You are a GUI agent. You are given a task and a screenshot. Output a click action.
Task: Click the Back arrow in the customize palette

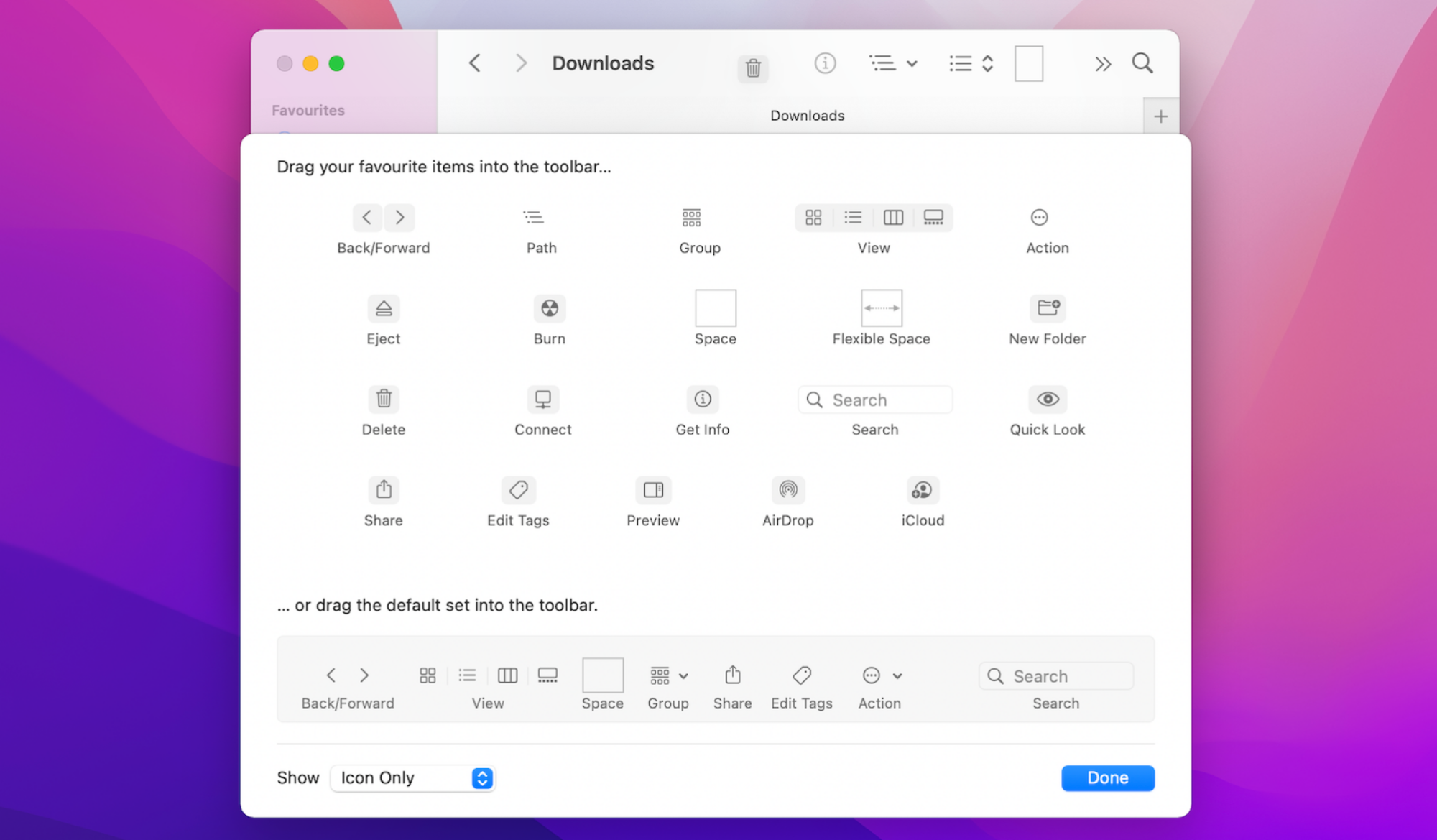point(367,217)
